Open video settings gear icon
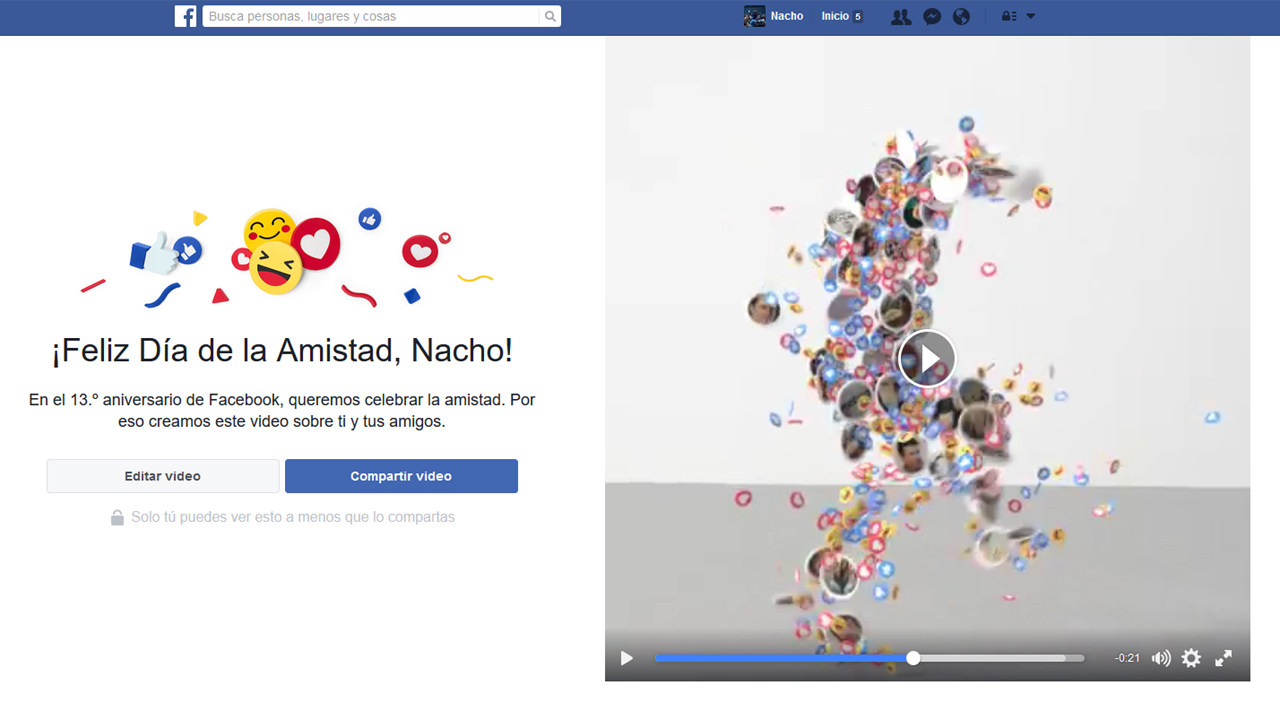The width and height of the screenshot is (1280, 720). tap(1191, 658)
